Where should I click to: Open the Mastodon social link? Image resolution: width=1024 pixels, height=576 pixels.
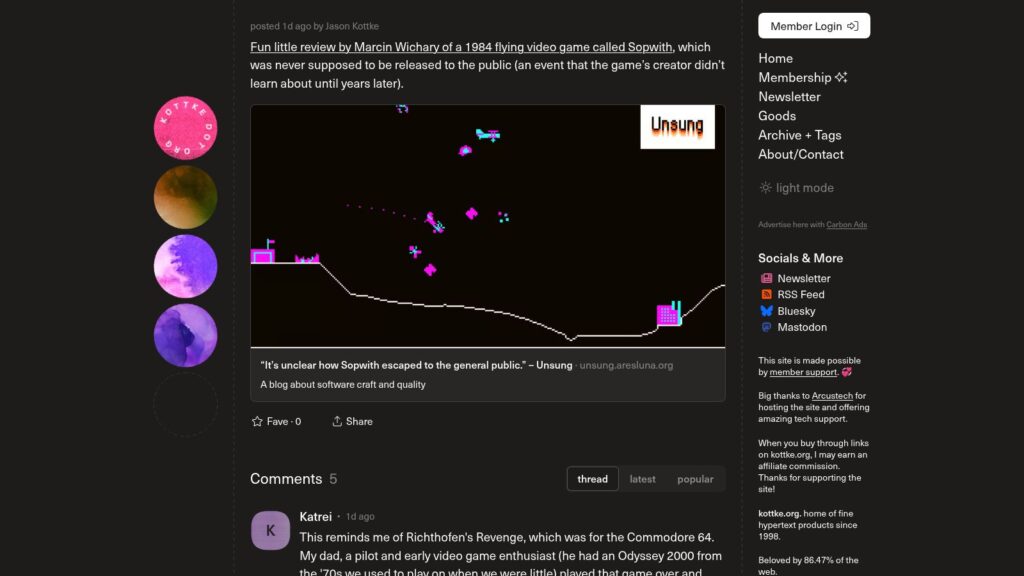[x=802, y=327]
